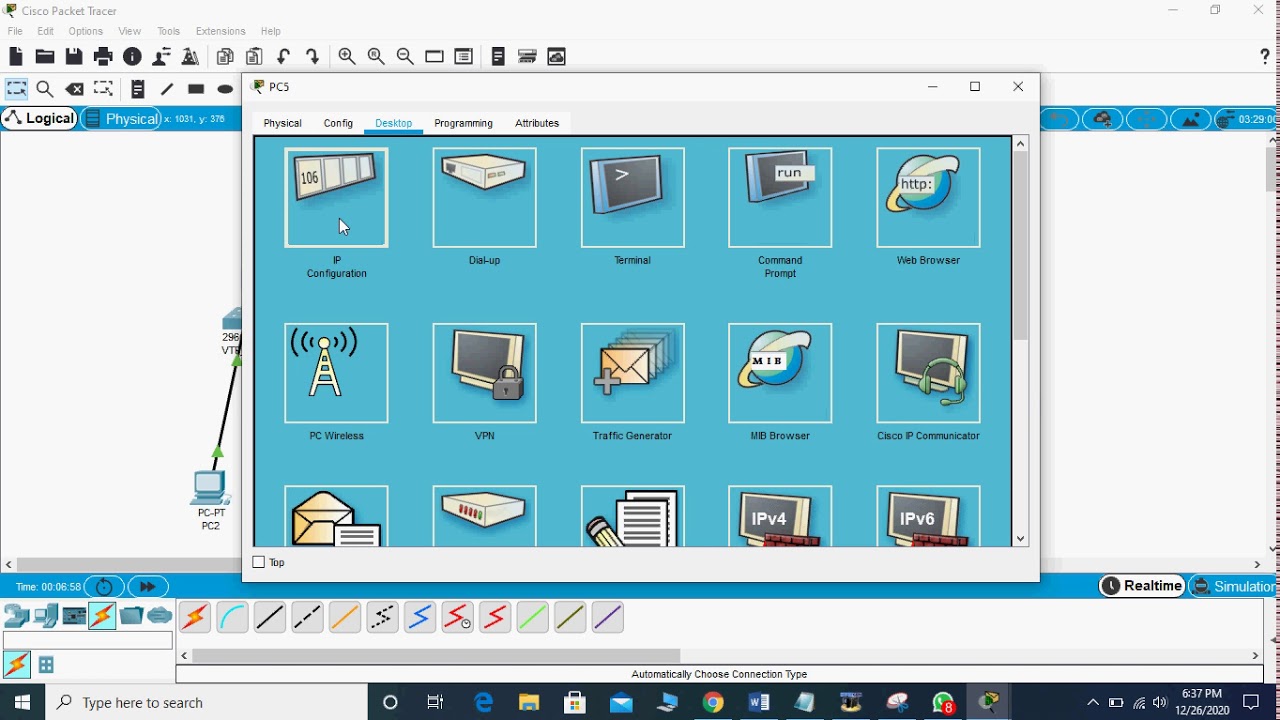The height and width of the screenshot is (720, 1280).
Task: Launch the Terminal app
Action: [632, 197]
